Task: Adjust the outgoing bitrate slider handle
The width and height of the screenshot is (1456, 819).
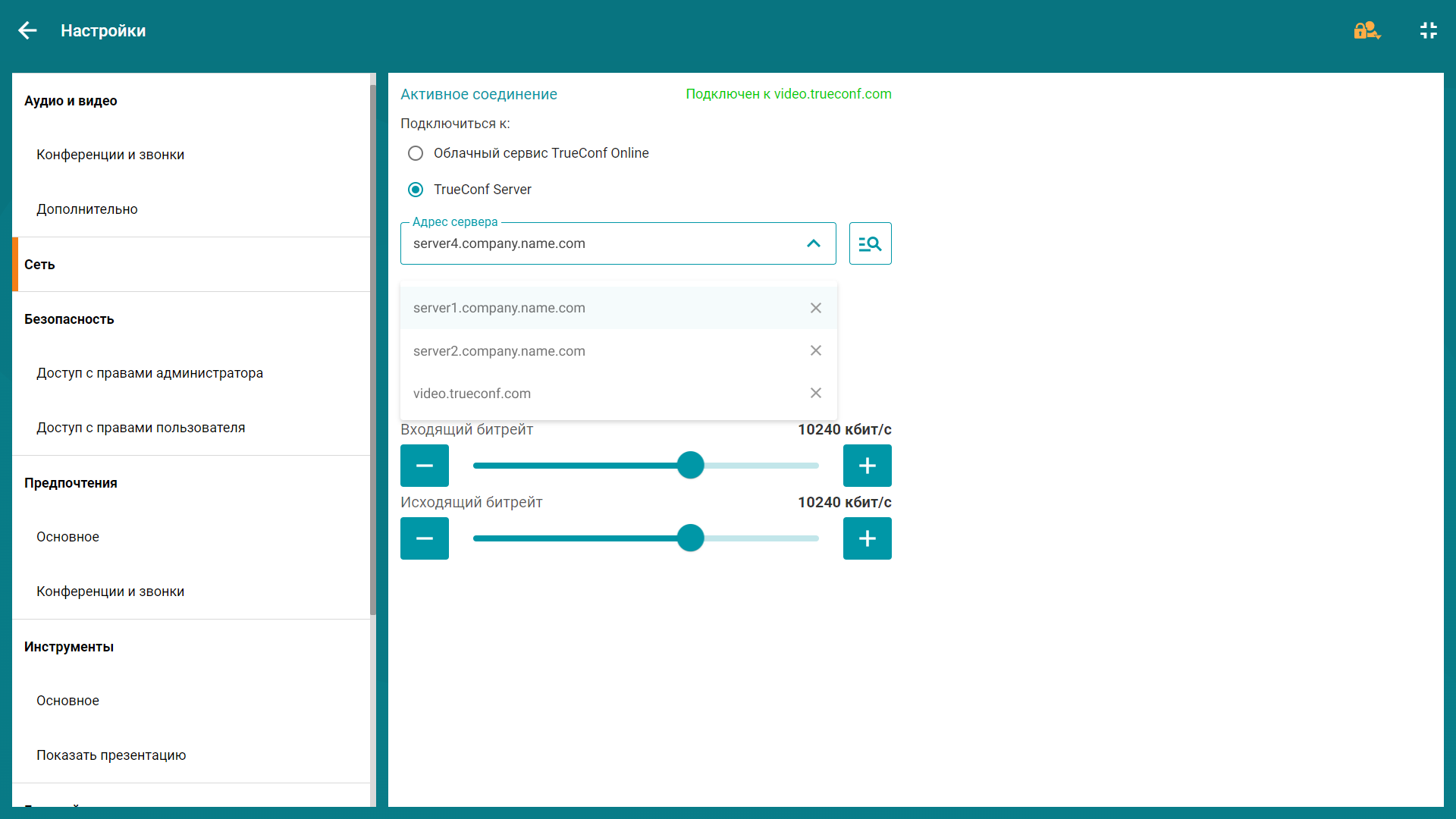Action: pyautogui.click(x=690, y=538)
